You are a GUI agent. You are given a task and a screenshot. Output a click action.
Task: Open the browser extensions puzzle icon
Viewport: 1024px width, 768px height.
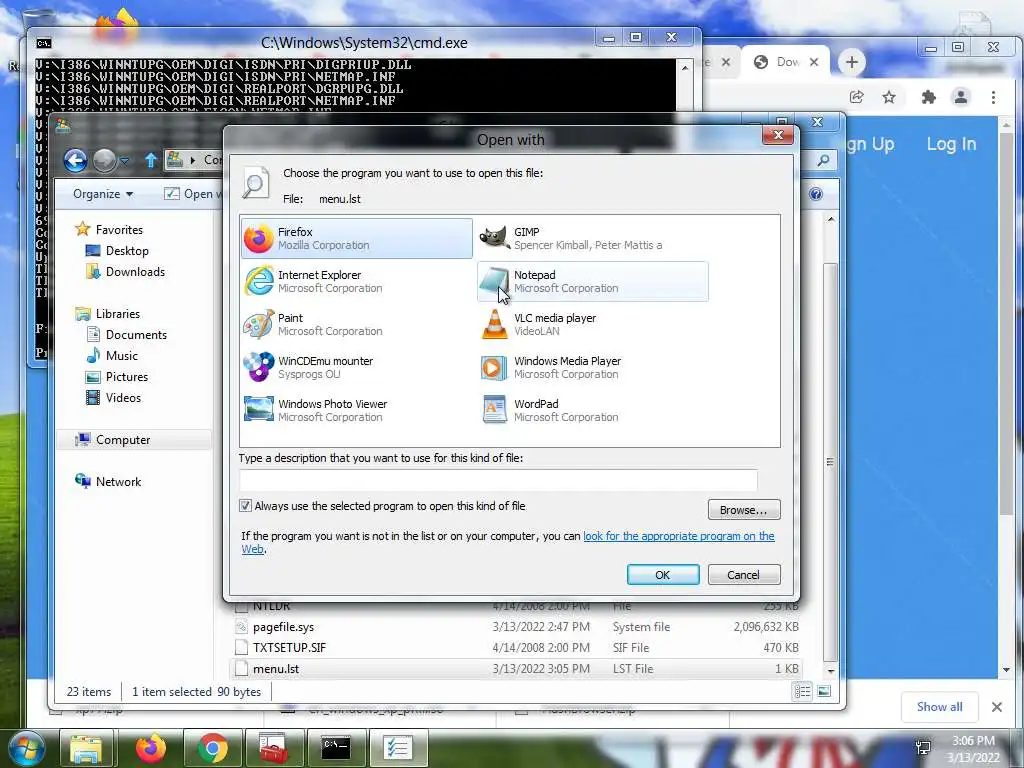[928, 97]
